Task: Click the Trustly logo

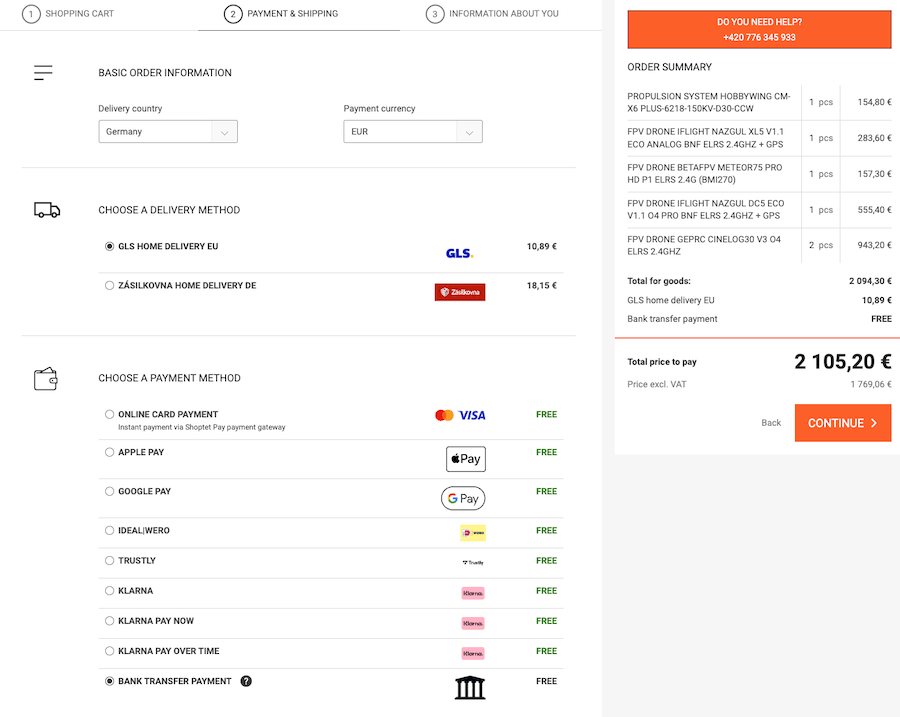Action: (x=473, y=563)
